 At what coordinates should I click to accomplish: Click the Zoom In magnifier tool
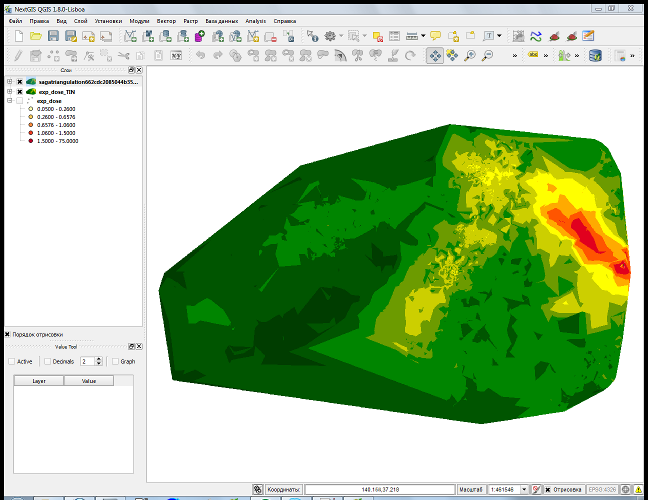[x=469, y=55]
